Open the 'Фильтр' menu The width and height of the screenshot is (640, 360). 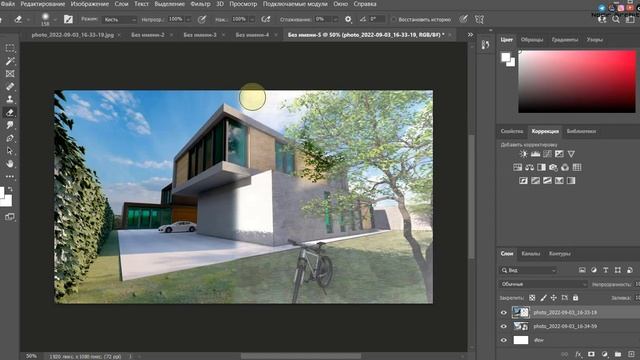[x=200, y=4]
